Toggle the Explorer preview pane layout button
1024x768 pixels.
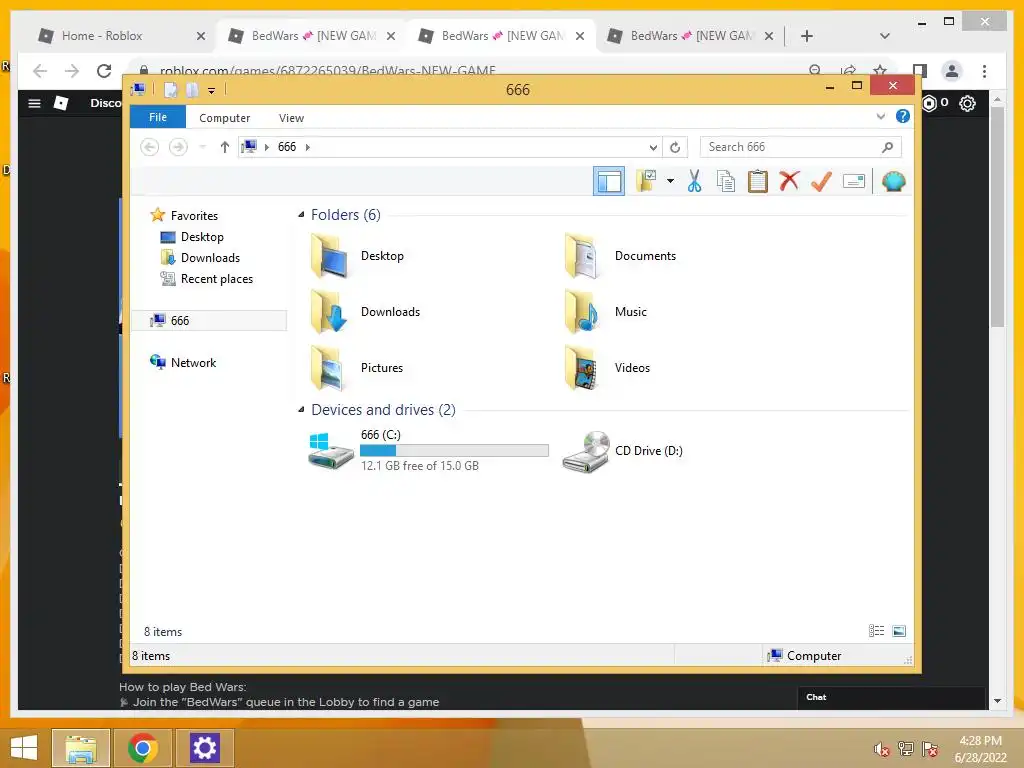click(x=609, y=181)
